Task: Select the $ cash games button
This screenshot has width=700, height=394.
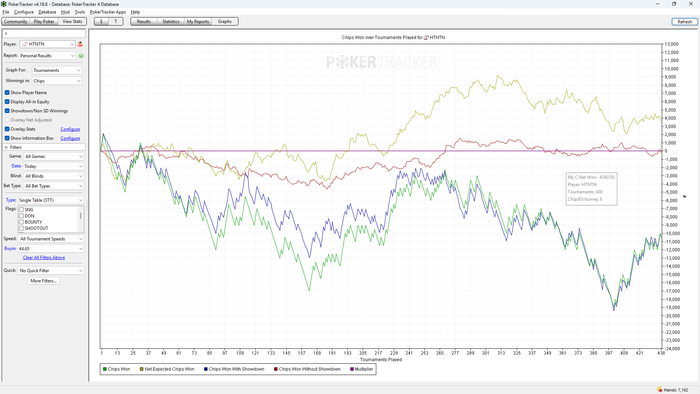Action: coord(101,21)
